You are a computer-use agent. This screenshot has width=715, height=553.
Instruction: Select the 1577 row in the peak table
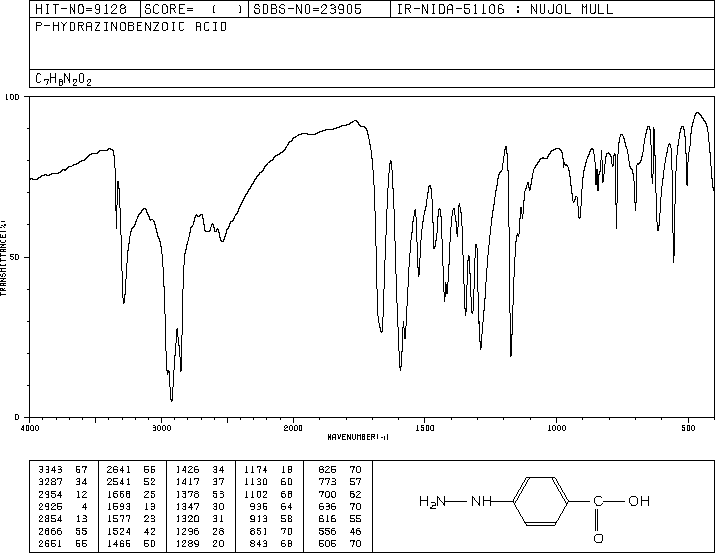point(131,519)
